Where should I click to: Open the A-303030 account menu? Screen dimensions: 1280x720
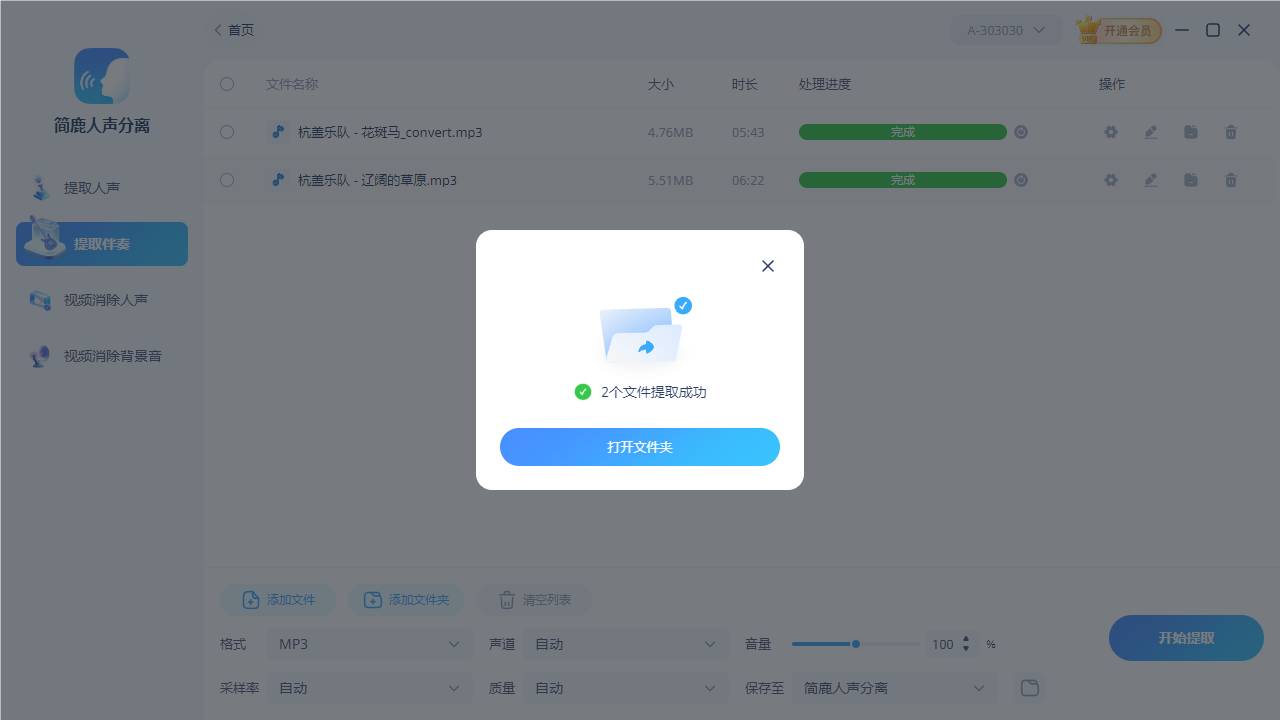(1006, 29)
